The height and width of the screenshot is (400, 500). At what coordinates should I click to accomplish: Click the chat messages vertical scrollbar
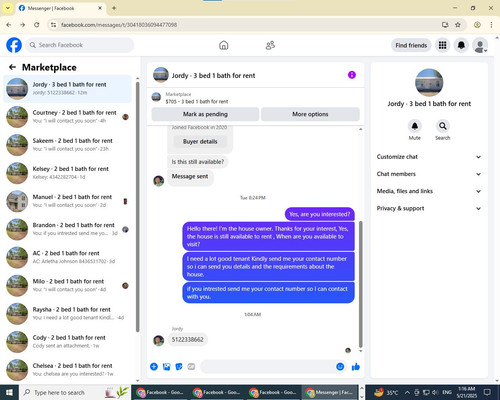(360, 284)
